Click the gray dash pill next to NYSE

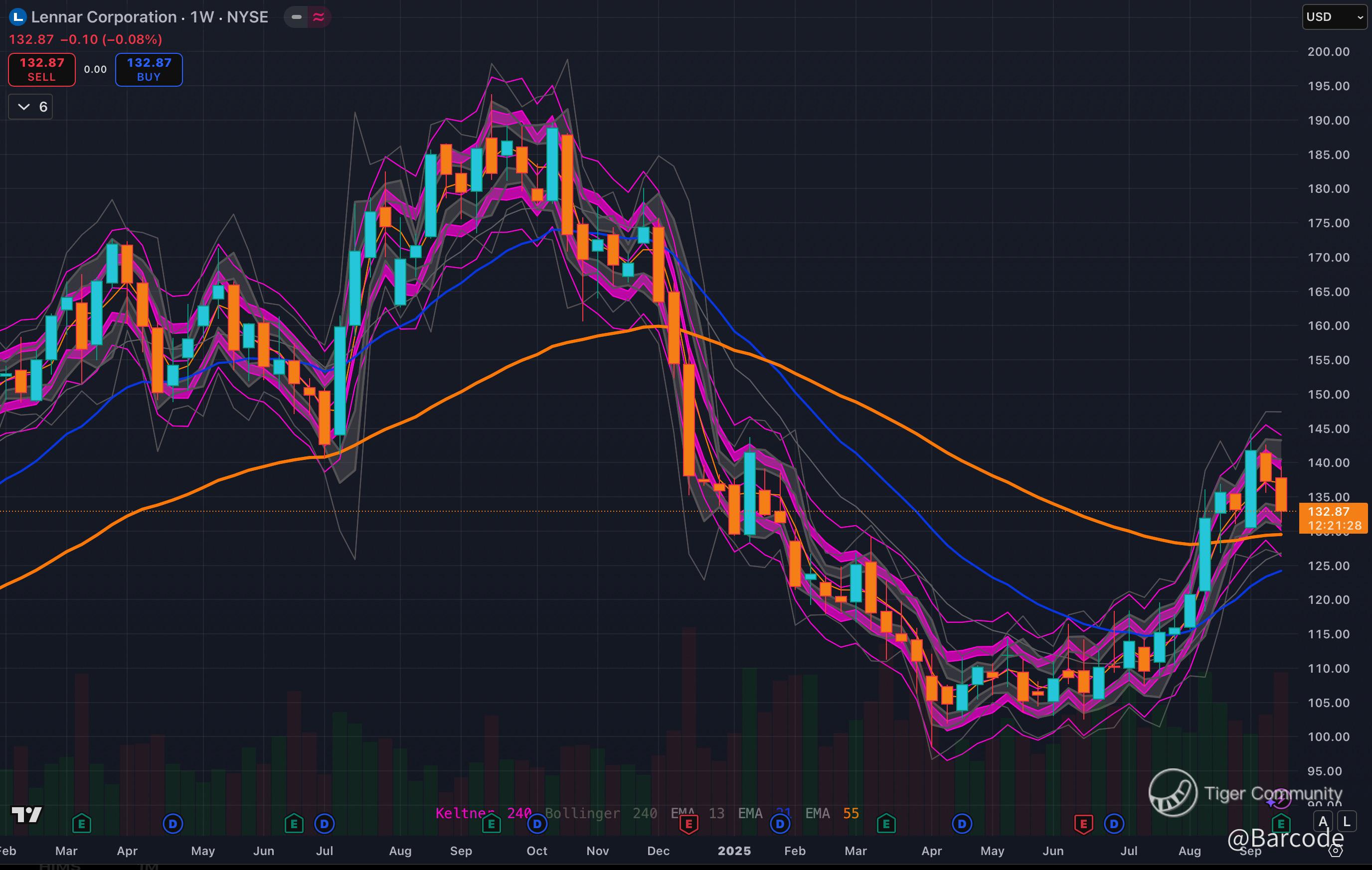(296, 17)
